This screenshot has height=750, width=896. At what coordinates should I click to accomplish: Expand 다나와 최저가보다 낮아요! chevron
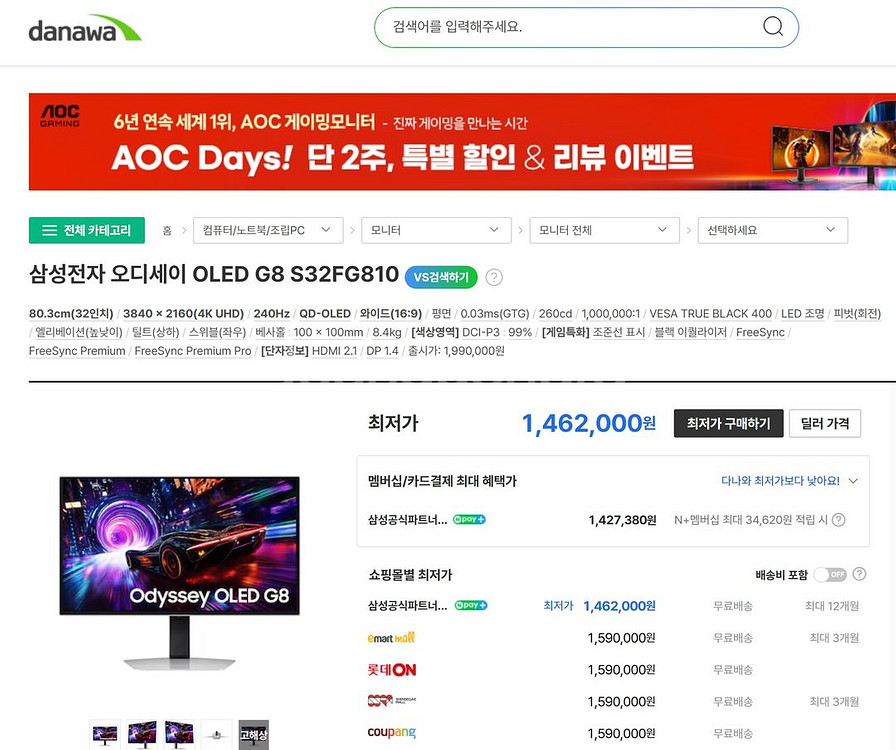point(853,481)
